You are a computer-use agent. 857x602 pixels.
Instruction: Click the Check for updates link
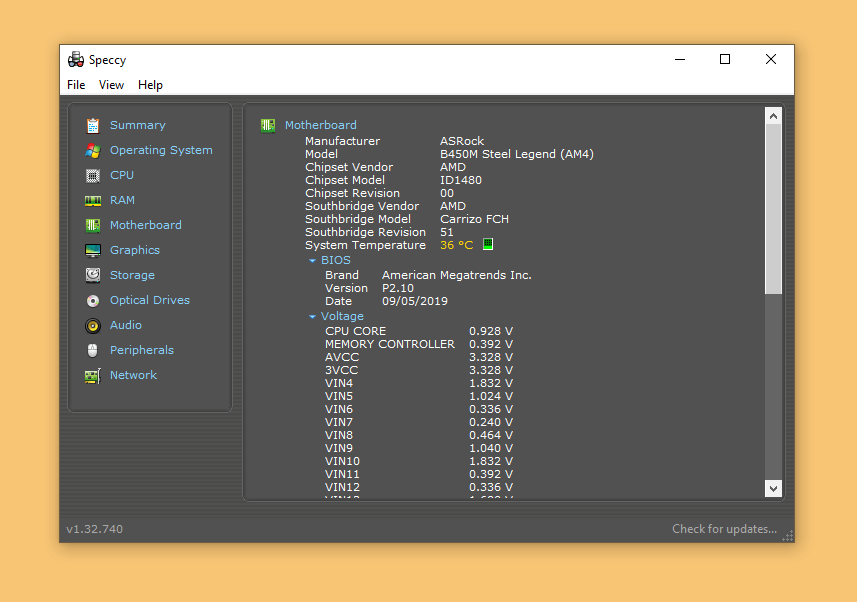724,529
